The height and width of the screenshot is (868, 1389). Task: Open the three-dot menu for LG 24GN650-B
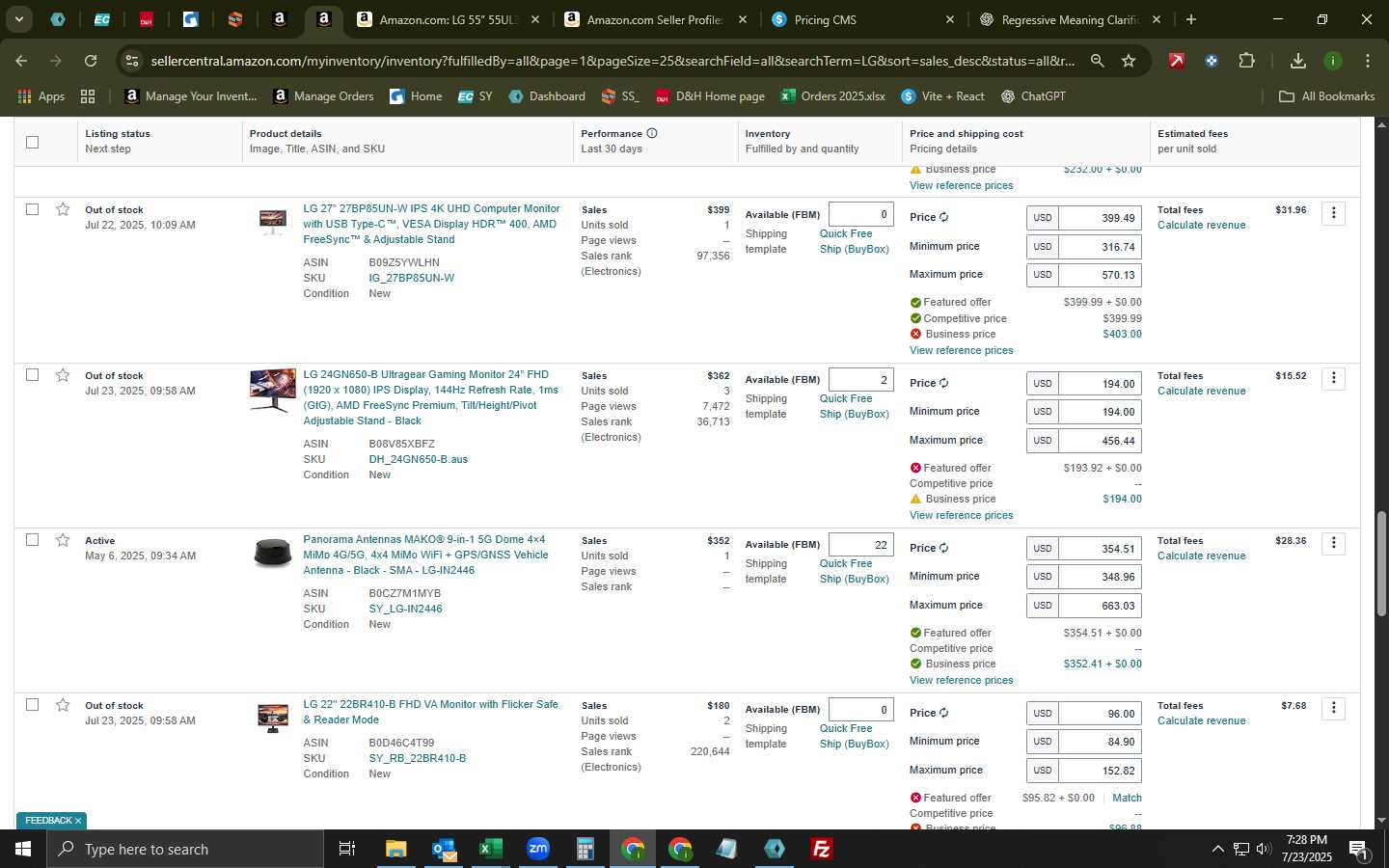[1333, 378]
